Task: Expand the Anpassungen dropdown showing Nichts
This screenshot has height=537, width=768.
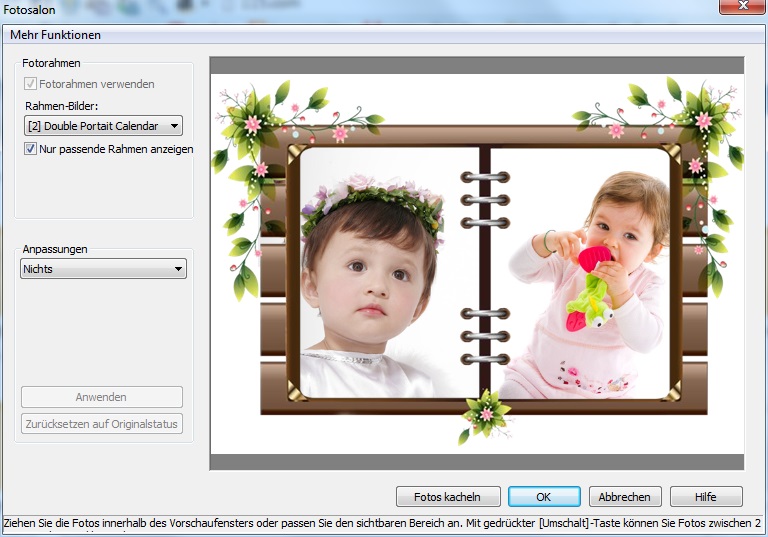Action: pyautogui.click(x=103, y=269)
